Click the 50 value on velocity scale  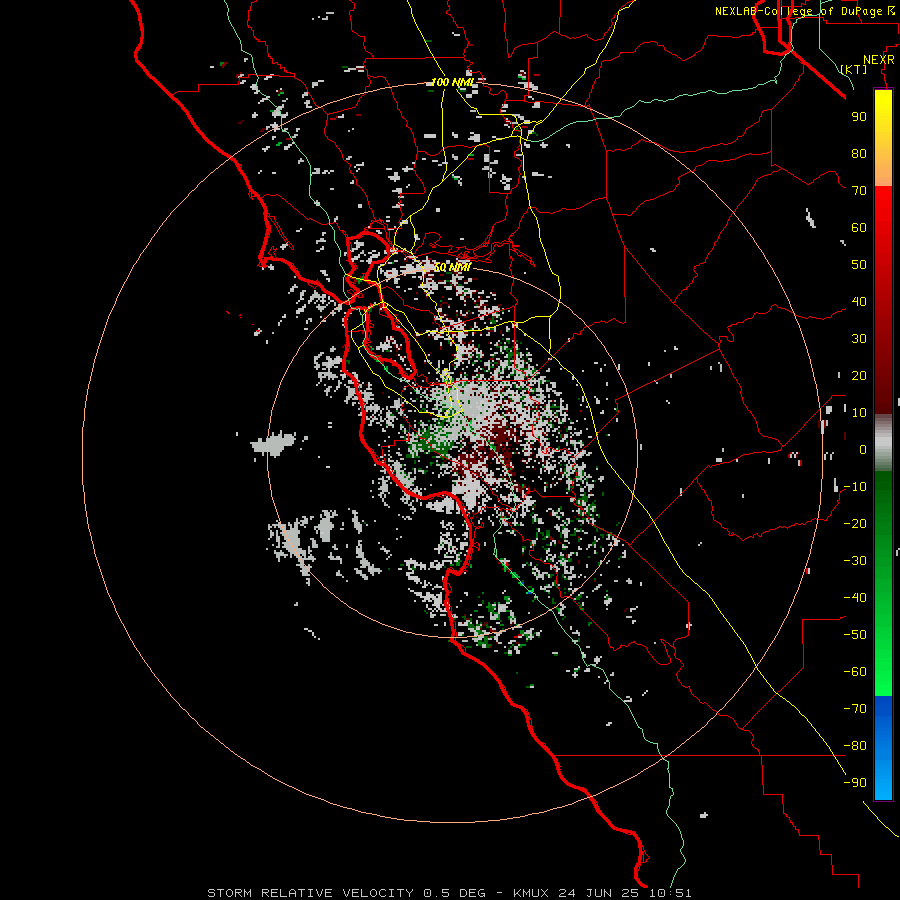(859, 265)
